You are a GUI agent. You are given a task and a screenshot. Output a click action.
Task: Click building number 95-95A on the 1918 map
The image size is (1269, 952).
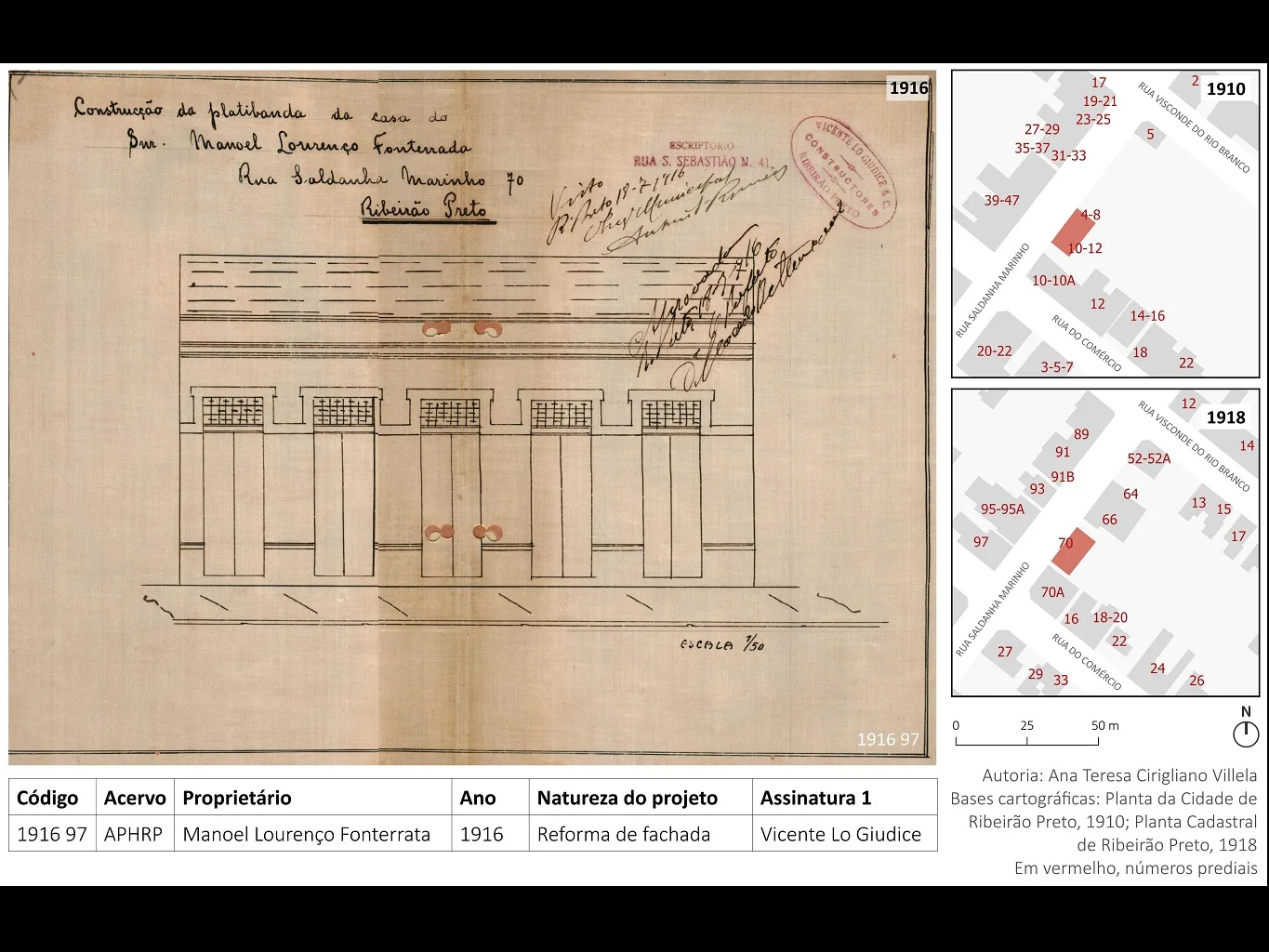coord(1002,509)
